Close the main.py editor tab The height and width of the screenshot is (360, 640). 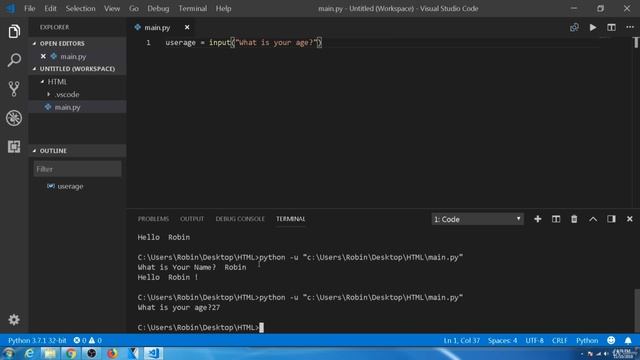point(187,27)
